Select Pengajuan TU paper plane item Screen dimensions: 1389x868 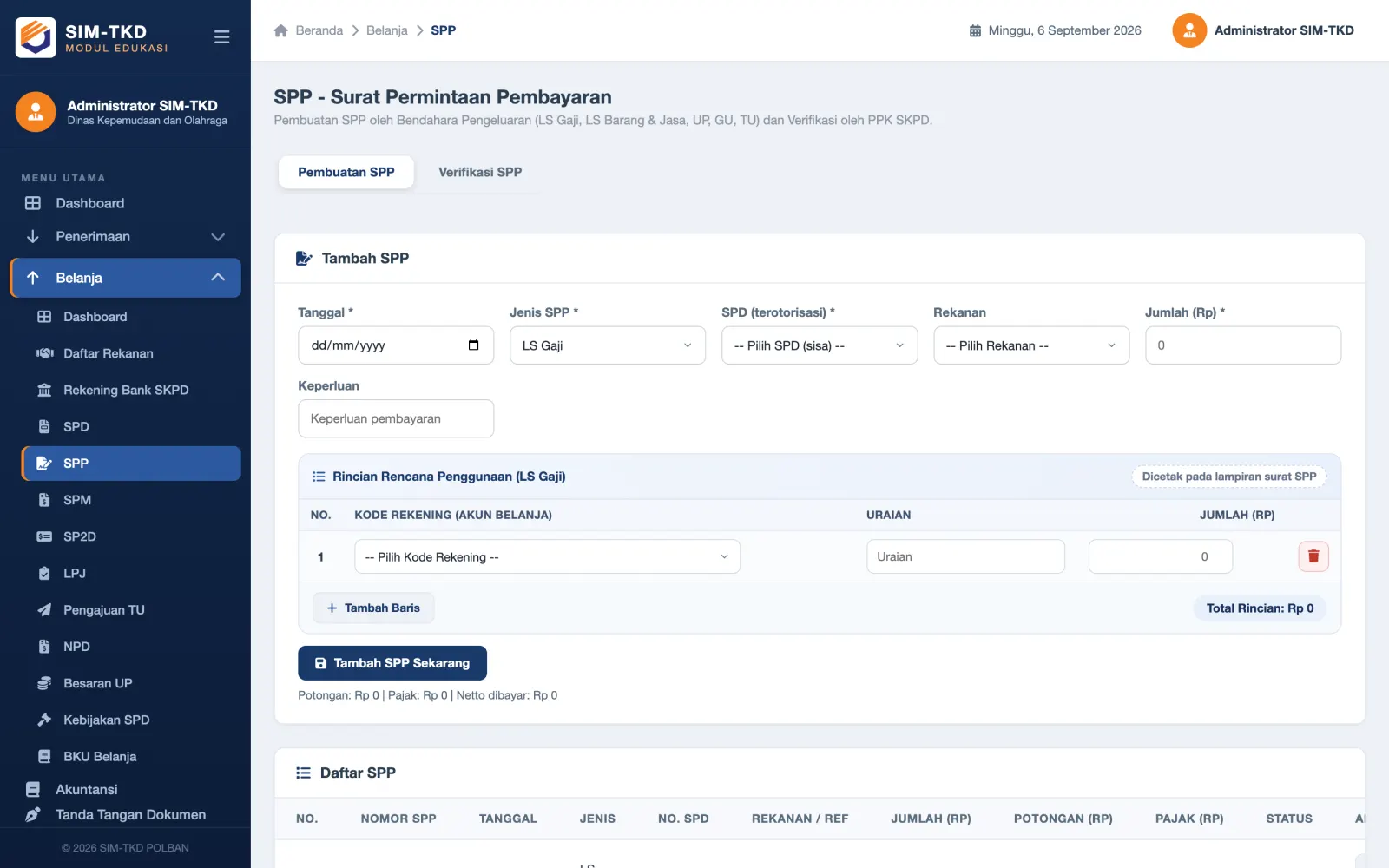[131, 610]
